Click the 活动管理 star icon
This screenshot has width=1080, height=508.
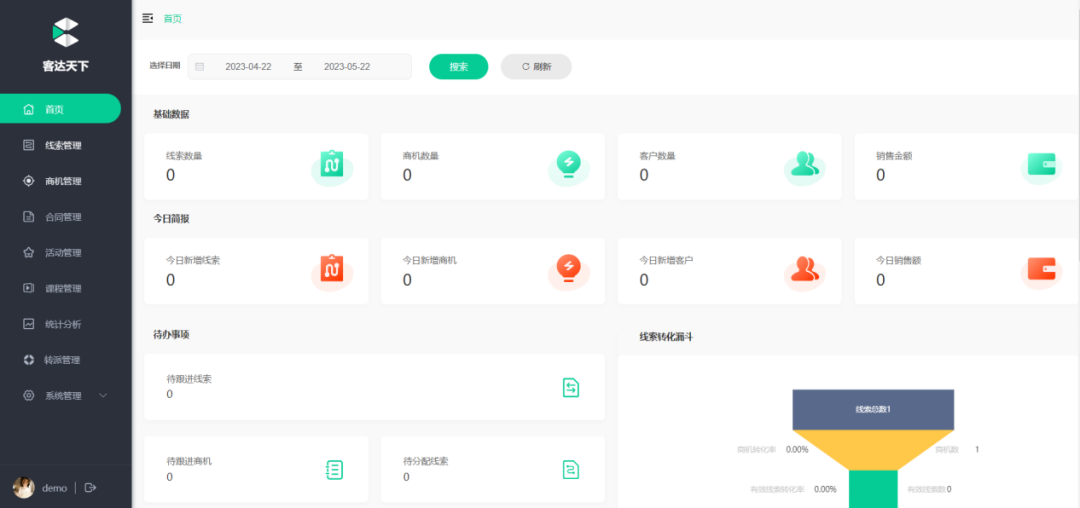pos(28,253)
